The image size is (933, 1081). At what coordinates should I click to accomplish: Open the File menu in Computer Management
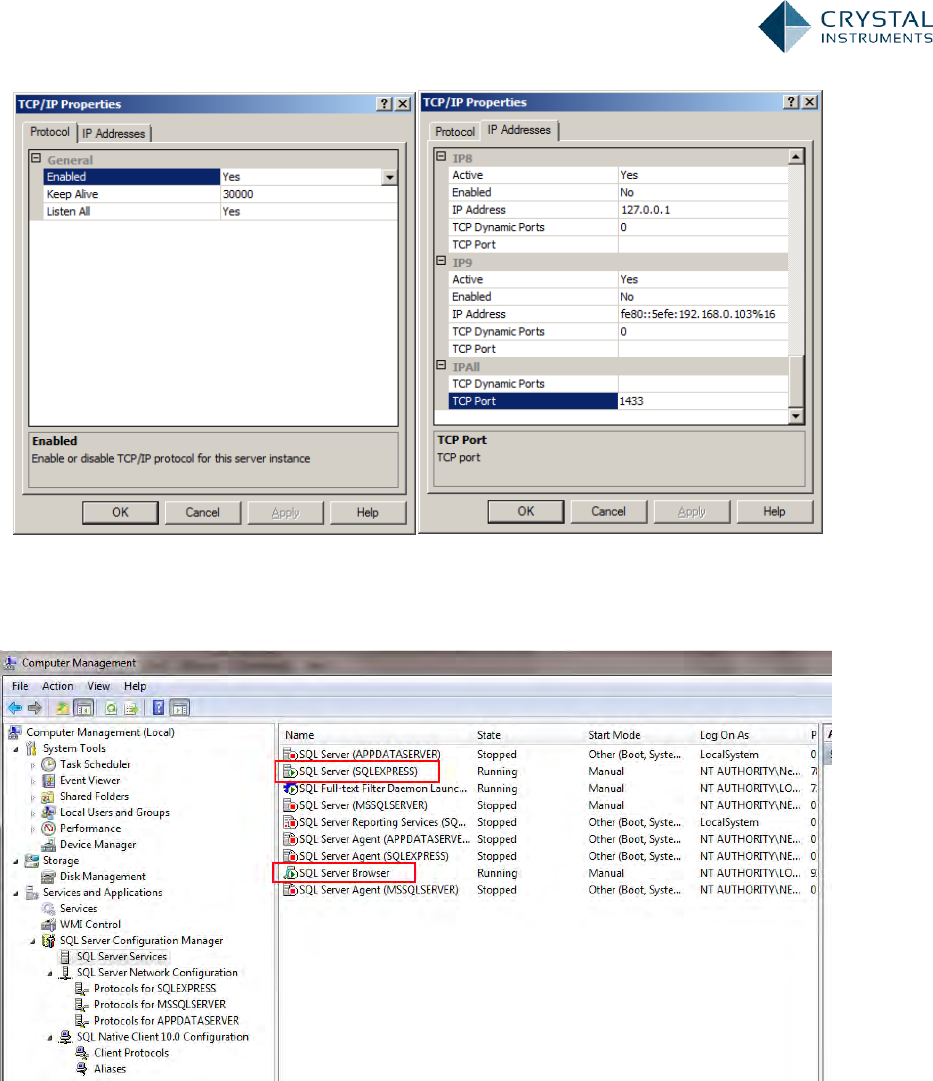pyautogui.click(x=20, y=686)
